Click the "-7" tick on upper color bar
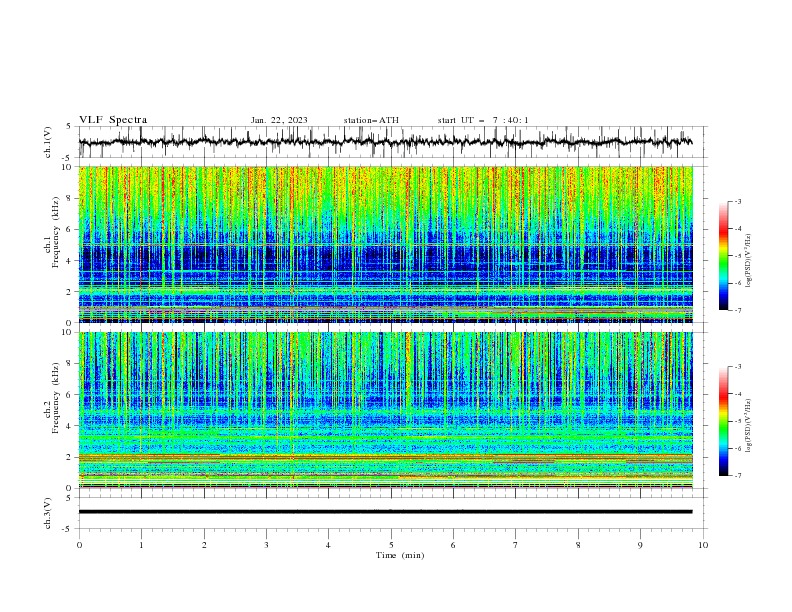 (737, 311)
